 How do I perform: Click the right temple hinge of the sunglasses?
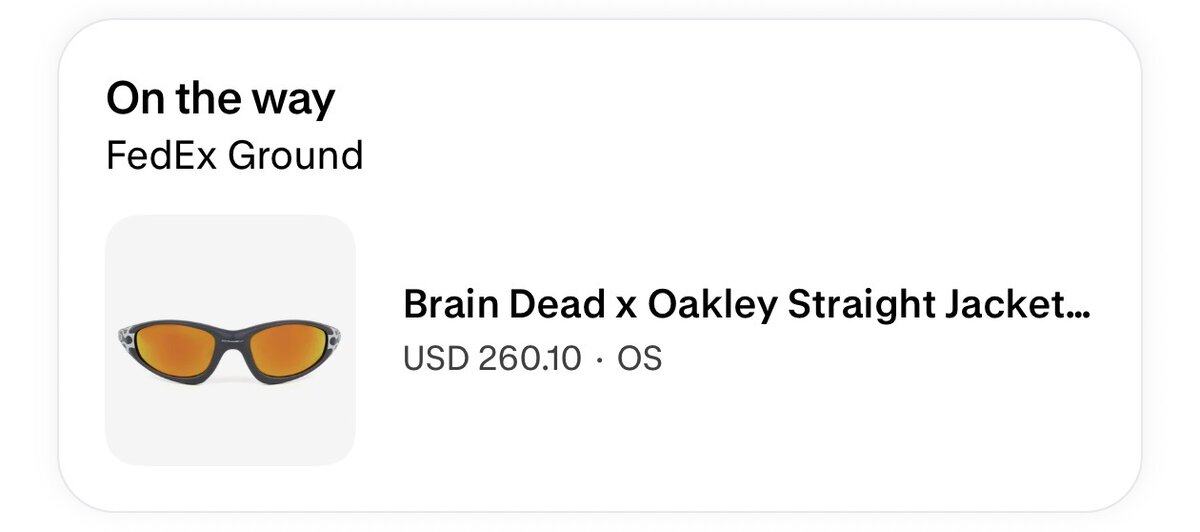tap(334, 338)
